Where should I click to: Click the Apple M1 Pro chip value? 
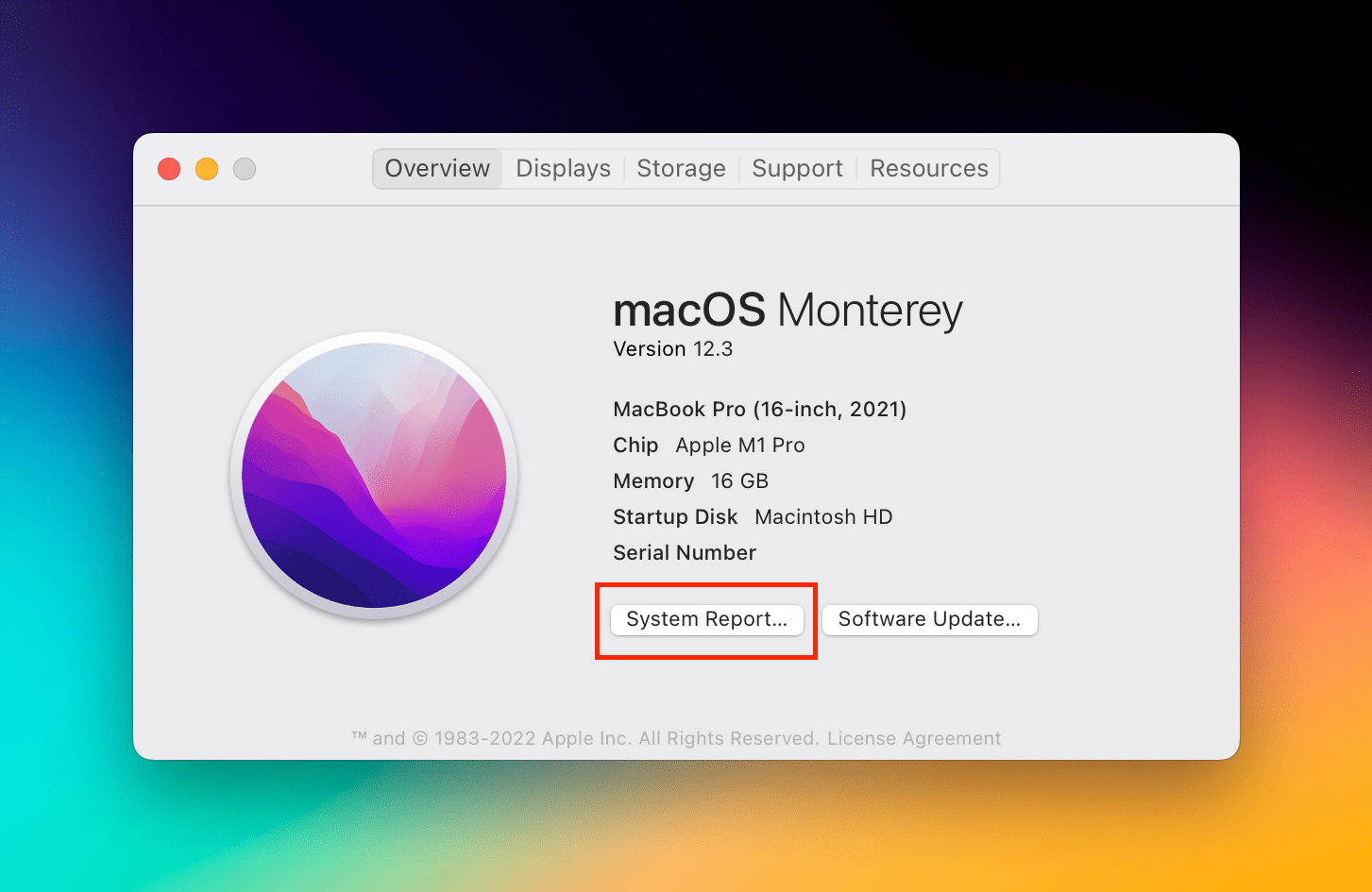[x=740, y=446]
